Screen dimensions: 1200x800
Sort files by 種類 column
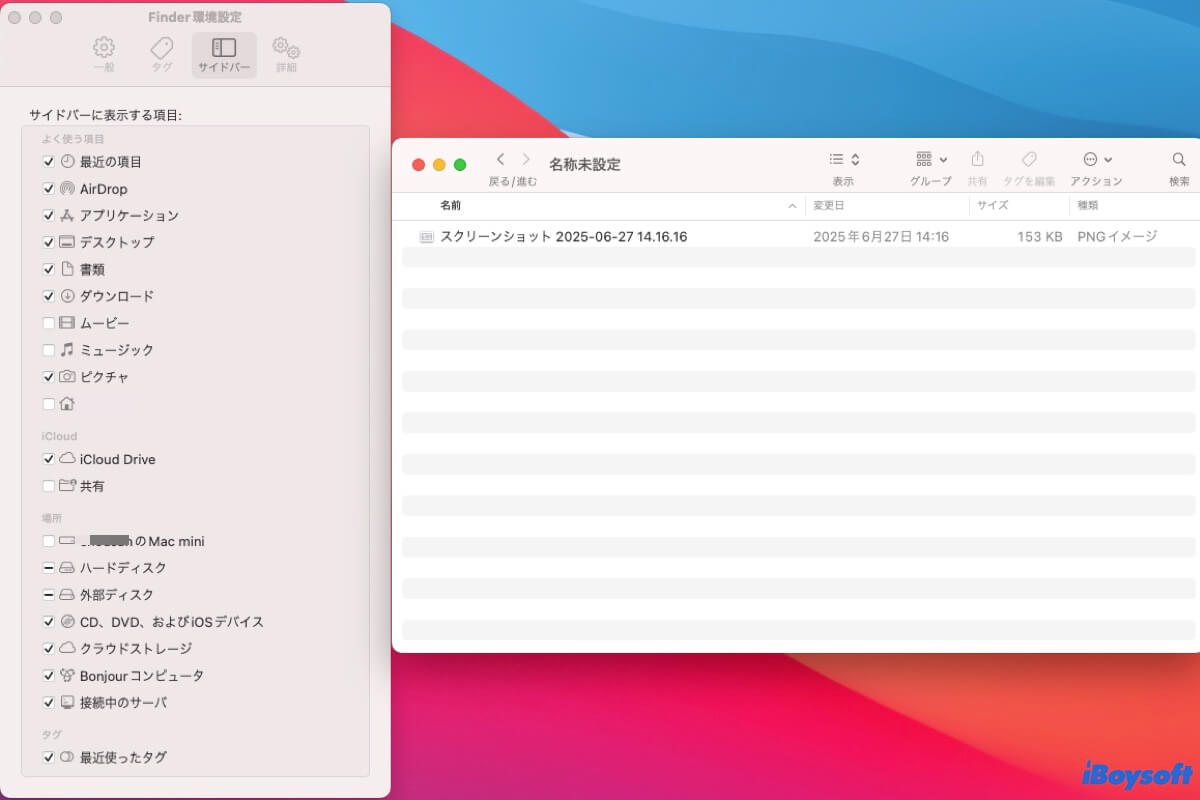click(x=1134, y=205)
